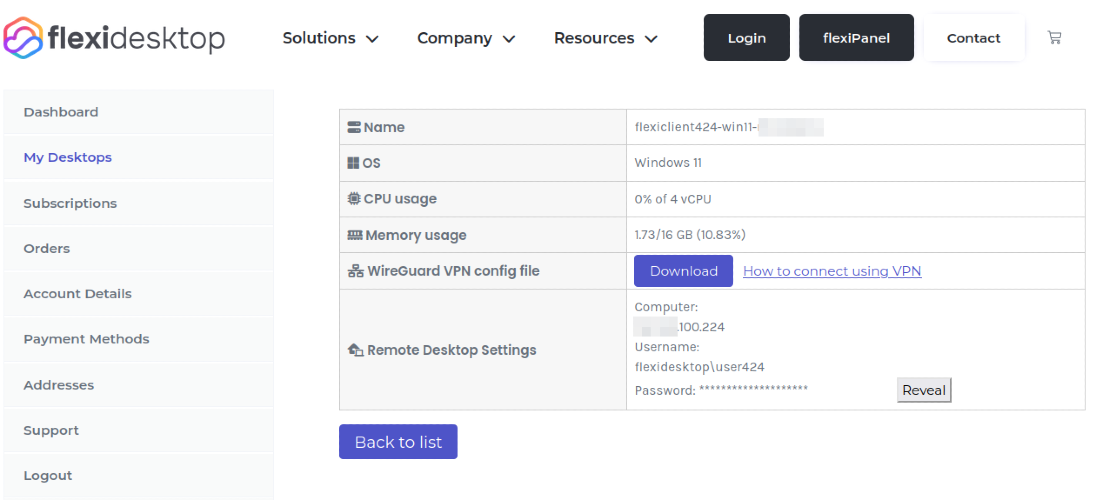The width and height of the screenshot is (1096, 500).
Task: Open How to connect using VPN link
Action: coord(832,271)
